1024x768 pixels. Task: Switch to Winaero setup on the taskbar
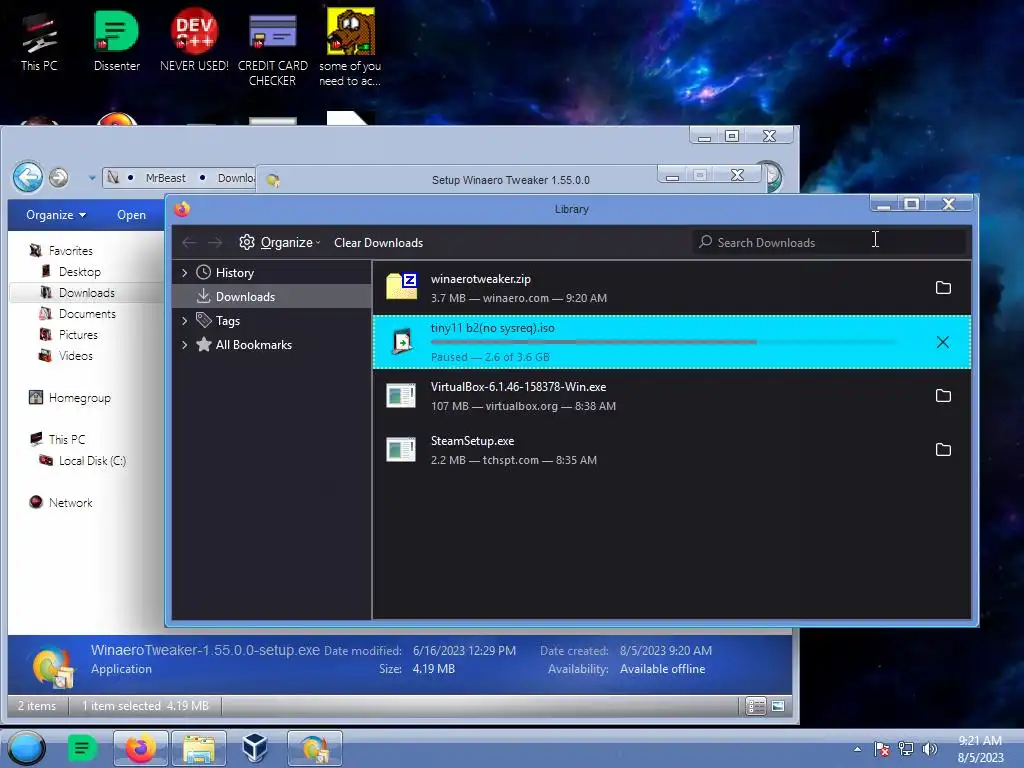click(314, 748)
